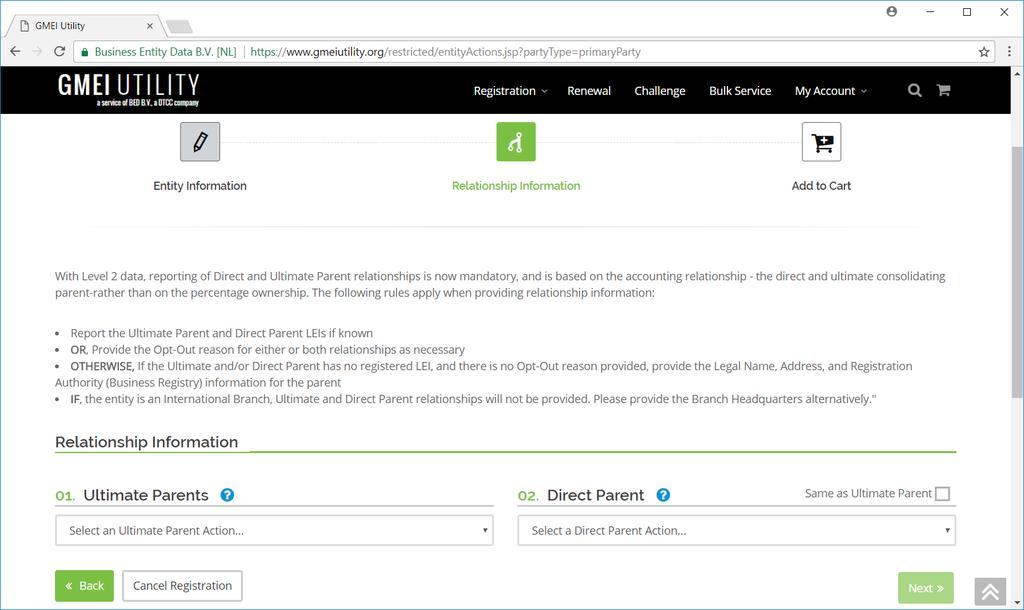
Task: Click the 02. Direct Parent heading
Action: [581, 495]
